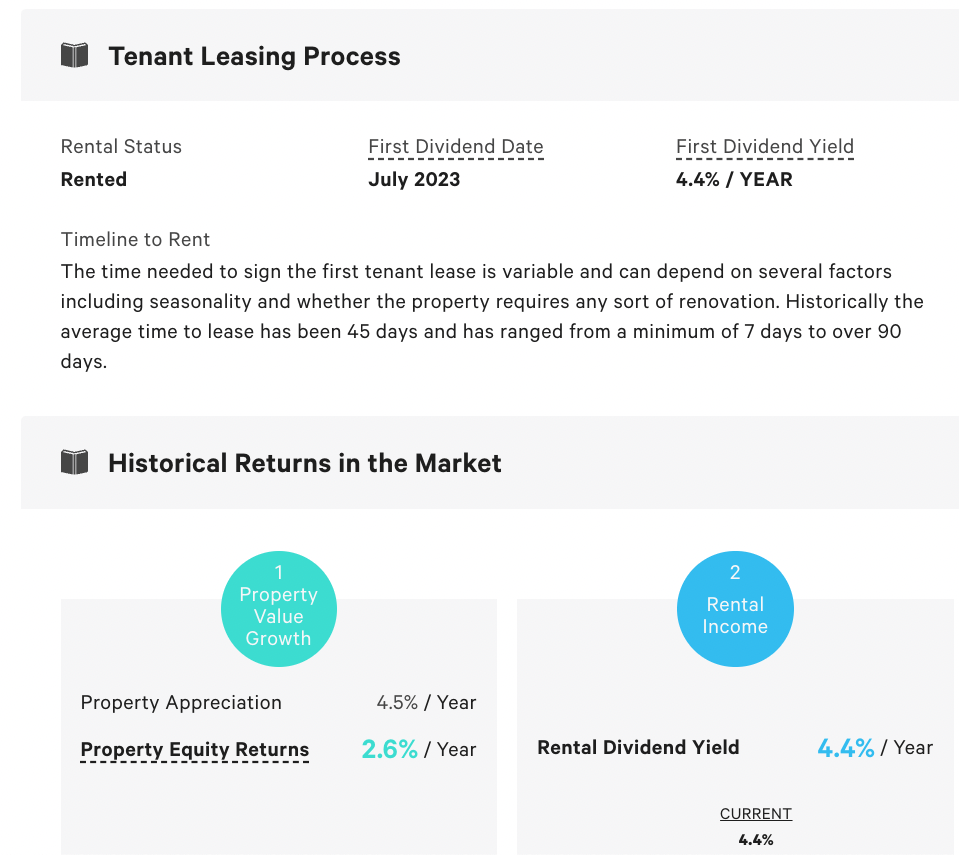
Task: Collapse the Tenant Leasing Process section header
Action: click(x=490, y=56)
